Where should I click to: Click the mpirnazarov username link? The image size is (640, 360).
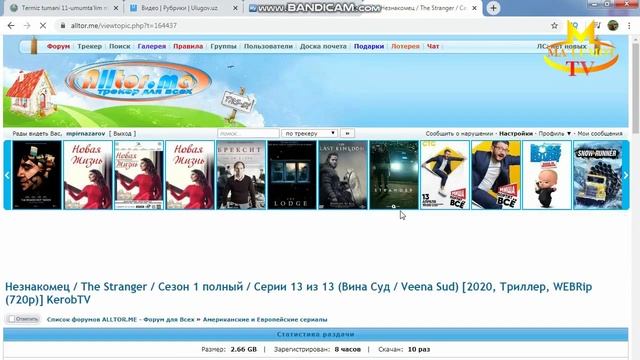85,133
